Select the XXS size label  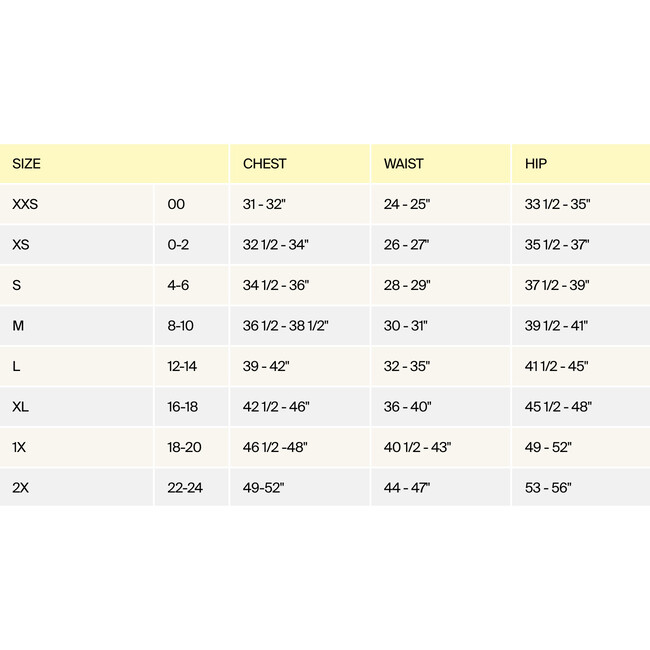[28, 204]
